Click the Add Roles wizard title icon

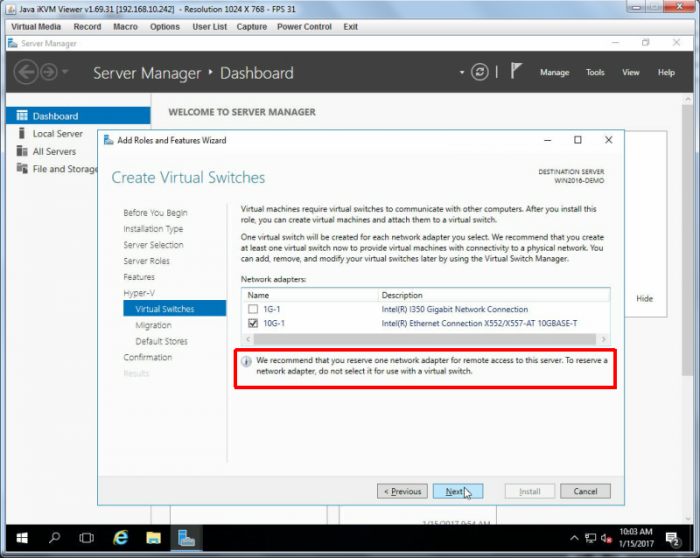tap(108, 140)
